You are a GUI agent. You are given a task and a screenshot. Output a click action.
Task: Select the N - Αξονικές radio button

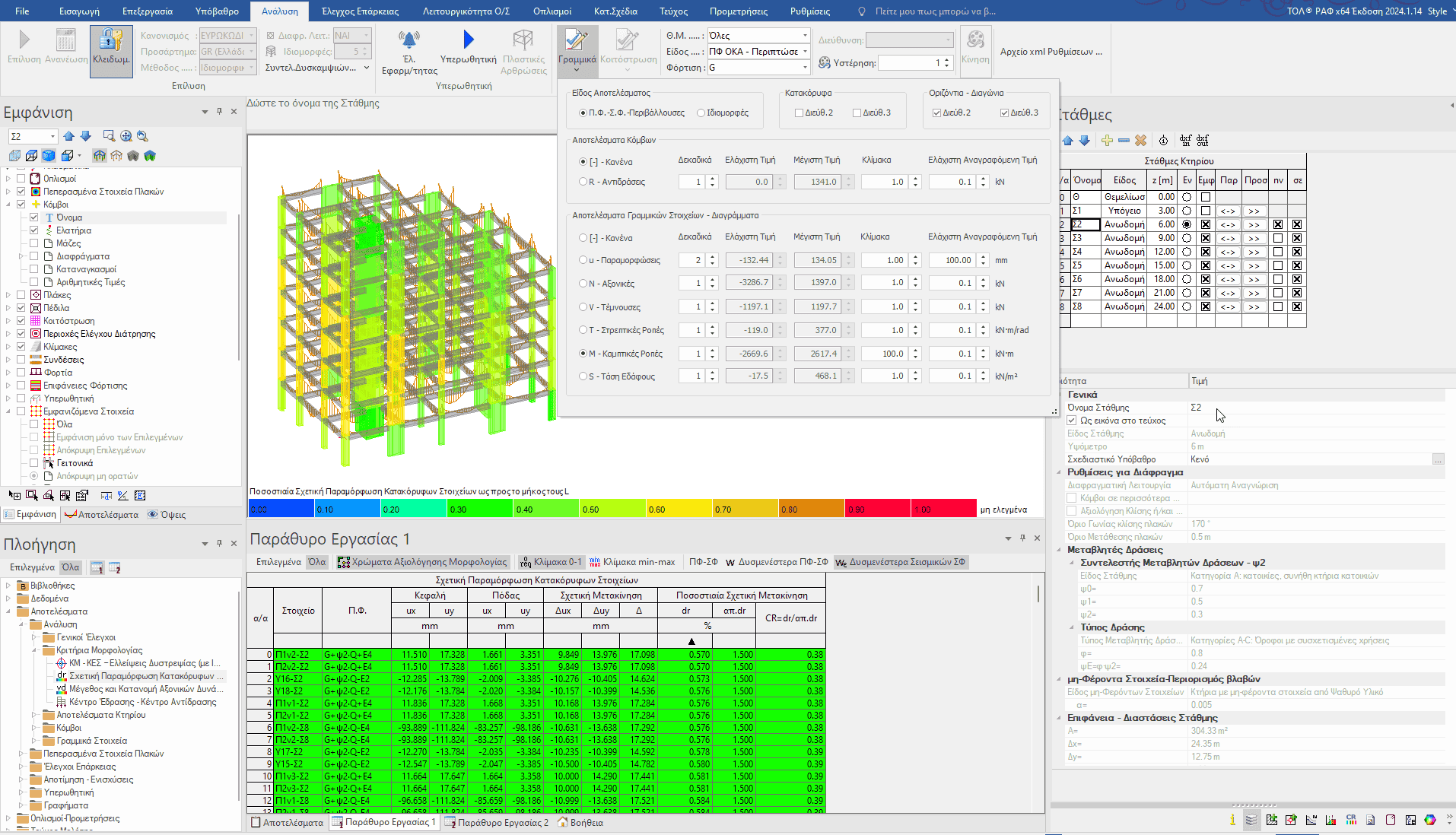[583, 284]
